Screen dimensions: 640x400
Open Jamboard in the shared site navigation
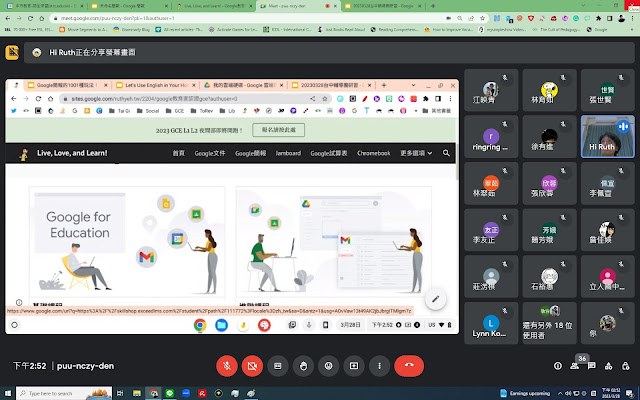point(288,153)
